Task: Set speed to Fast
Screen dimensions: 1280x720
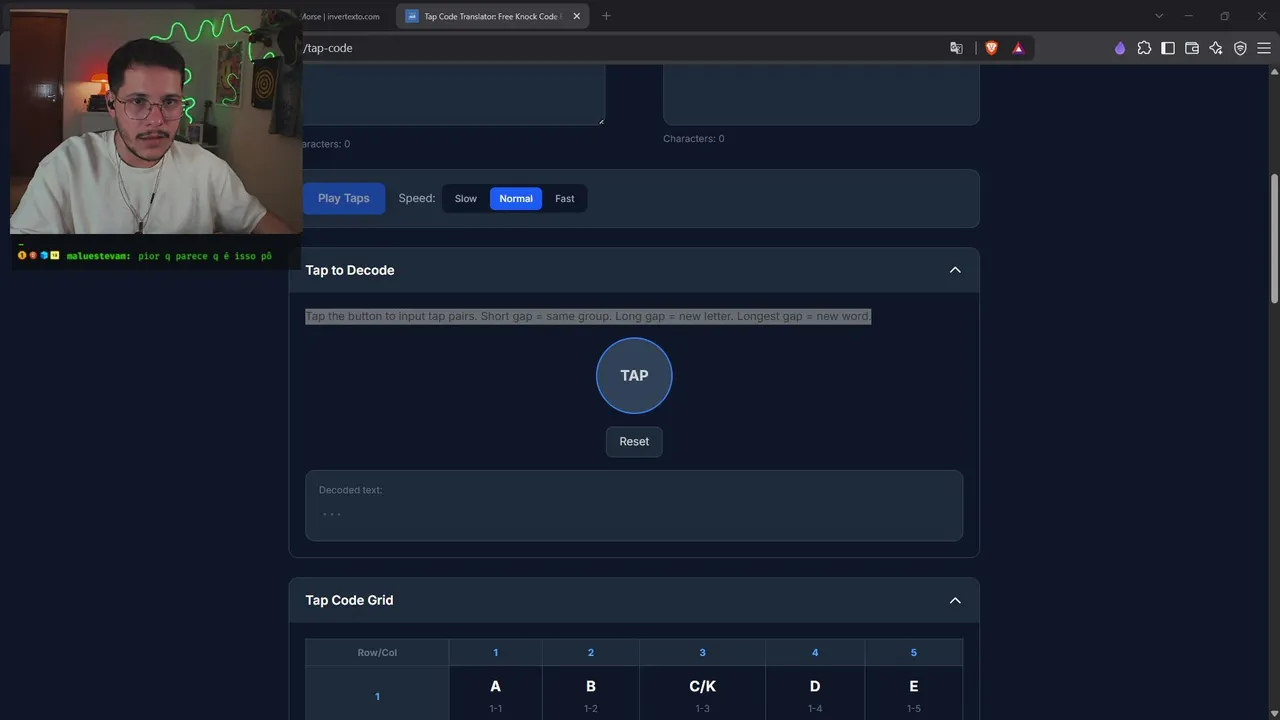Action: 565,198
